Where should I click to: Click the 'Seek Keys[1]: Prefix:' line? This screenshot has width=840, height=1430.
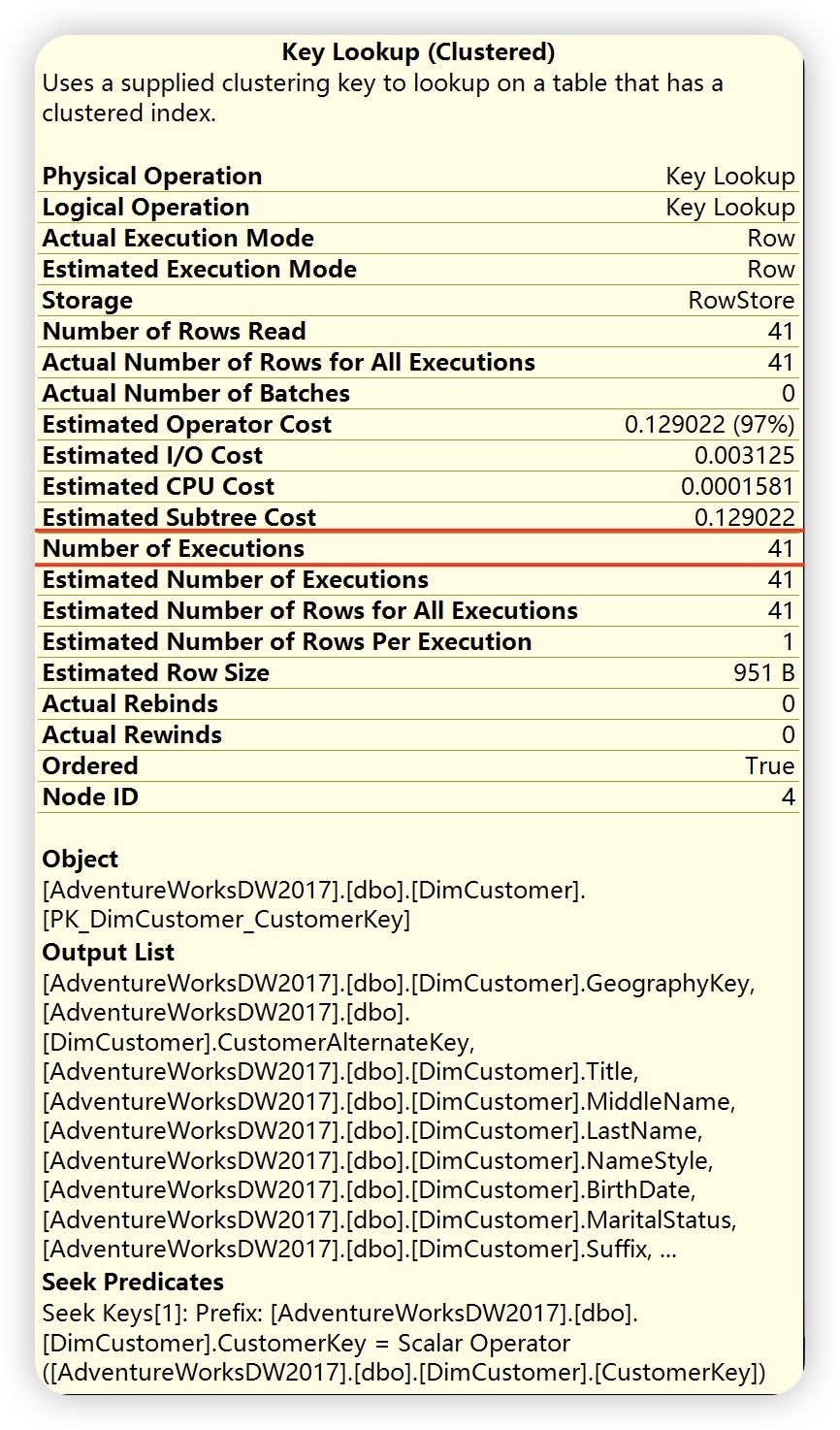pyautogui.click(x=340, y=1314)
